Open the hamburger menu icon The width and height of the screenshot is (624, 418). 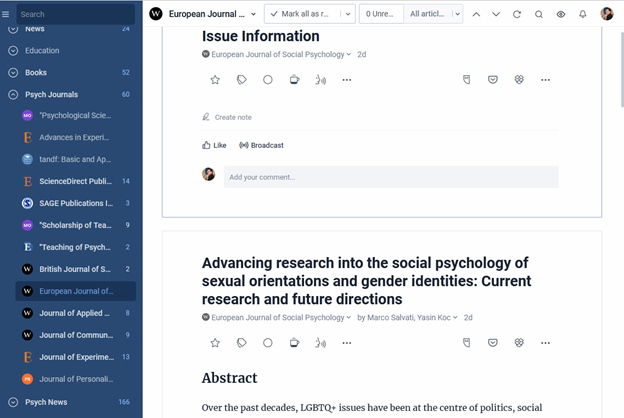6,14
